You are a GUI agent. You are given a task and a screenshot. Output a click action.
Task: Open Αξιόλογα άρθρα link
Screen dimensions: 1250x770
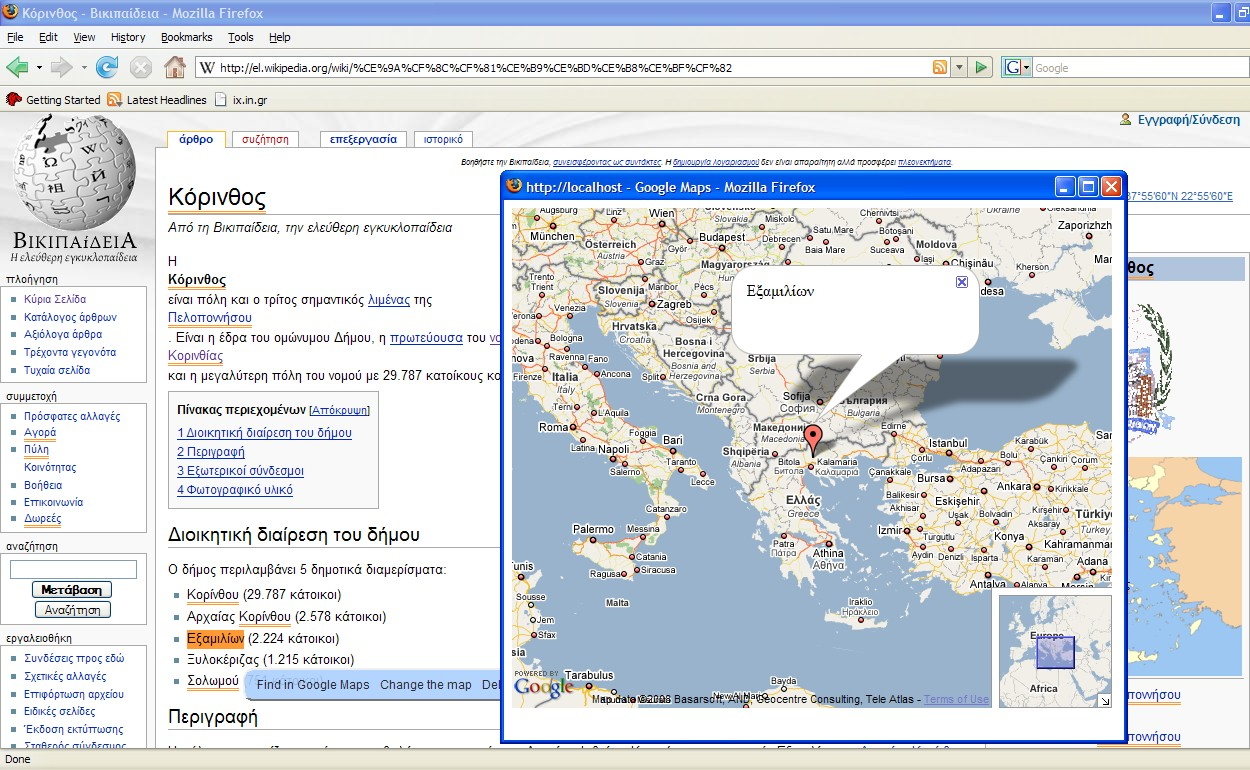(x=63, y=334)
